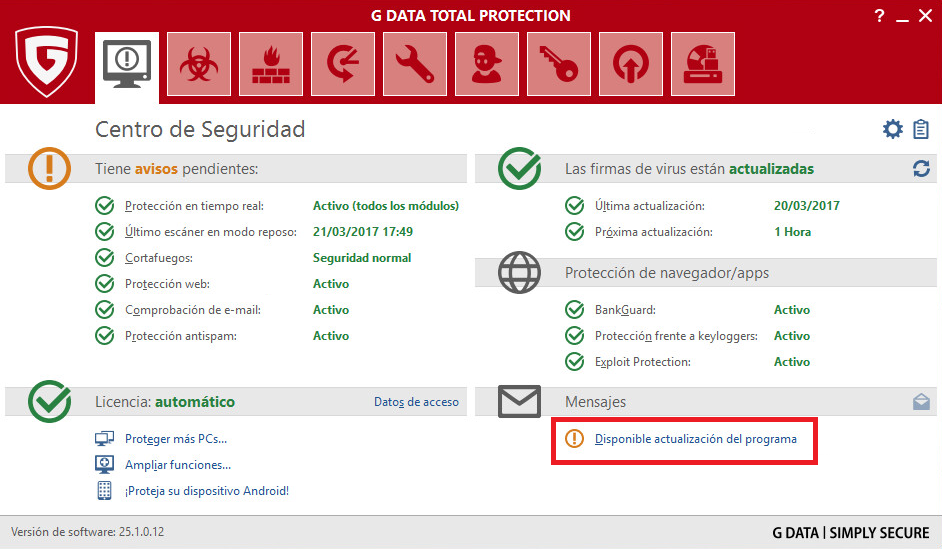
Task: Open '¡Proteja su dispositivo Android!' link
Action: pos(207,491)
